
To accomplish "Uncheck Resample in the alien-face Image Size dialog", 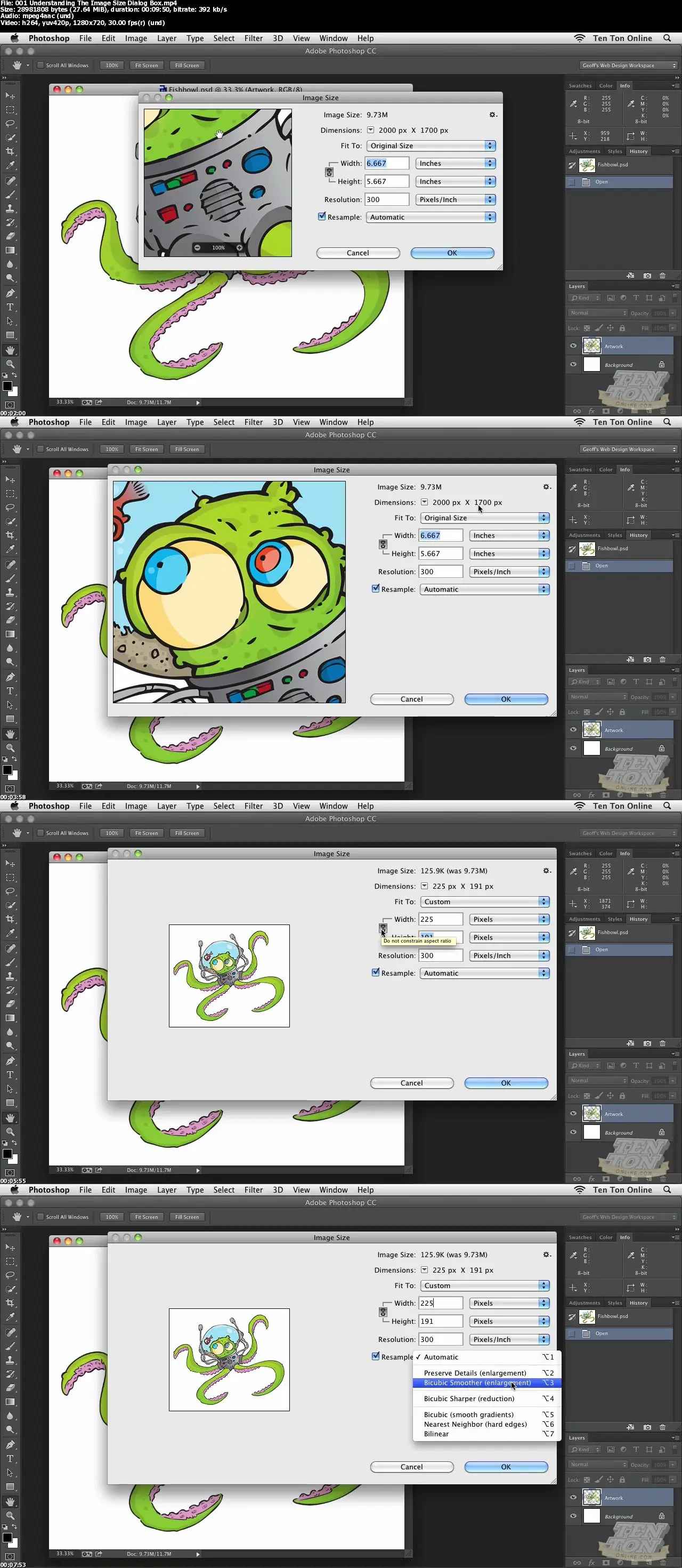I will click(376, 589).
